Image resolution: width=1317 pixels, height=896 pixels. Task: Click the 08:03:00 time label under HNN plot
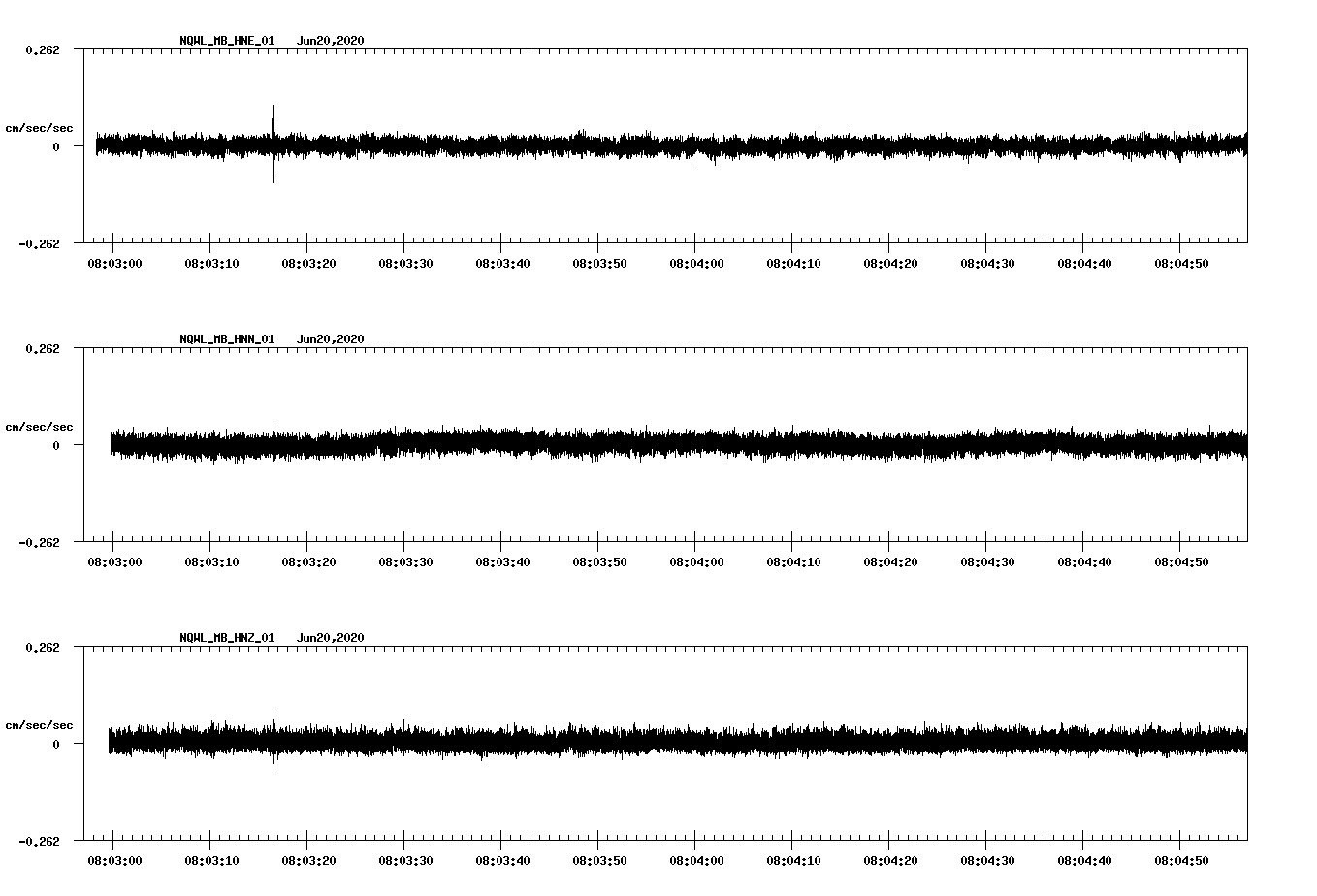pyautogui.click(x=114, y=562)
